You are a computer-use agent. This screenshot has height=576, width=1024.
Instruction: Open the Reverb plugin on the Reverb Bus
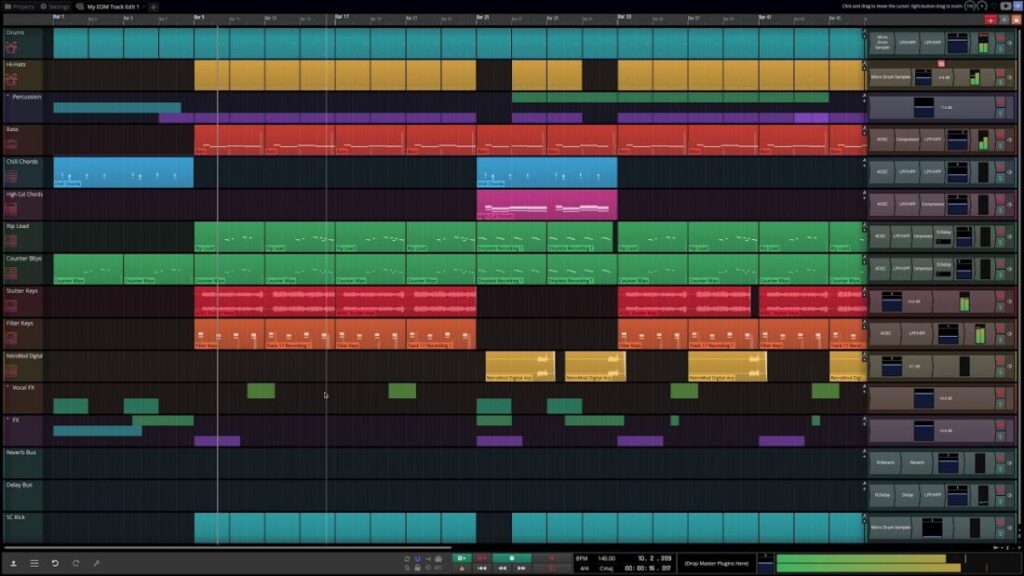[916, 462]
